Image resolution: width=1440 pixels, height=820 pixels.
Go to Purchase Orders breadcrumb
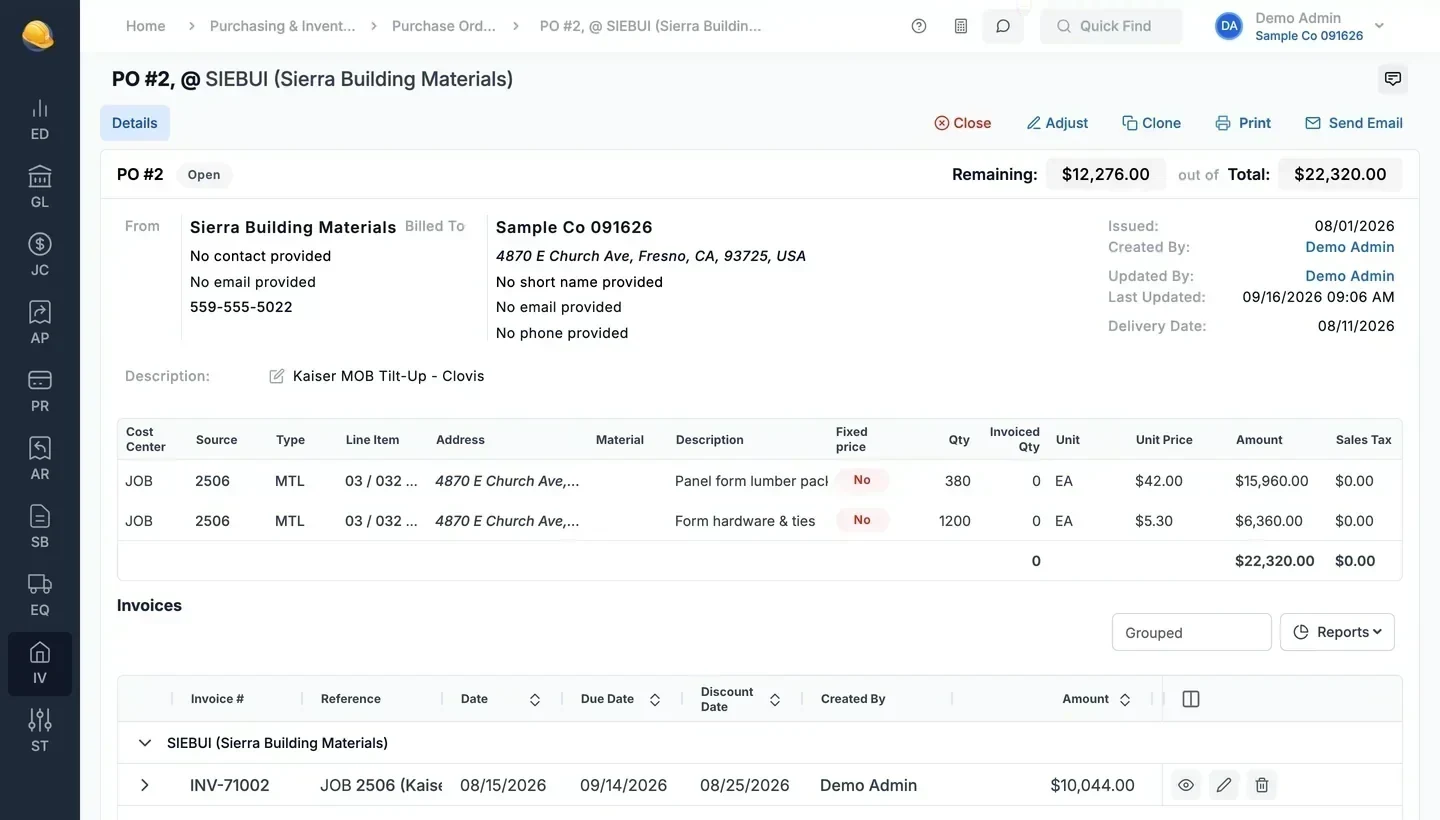coord(443,26)
